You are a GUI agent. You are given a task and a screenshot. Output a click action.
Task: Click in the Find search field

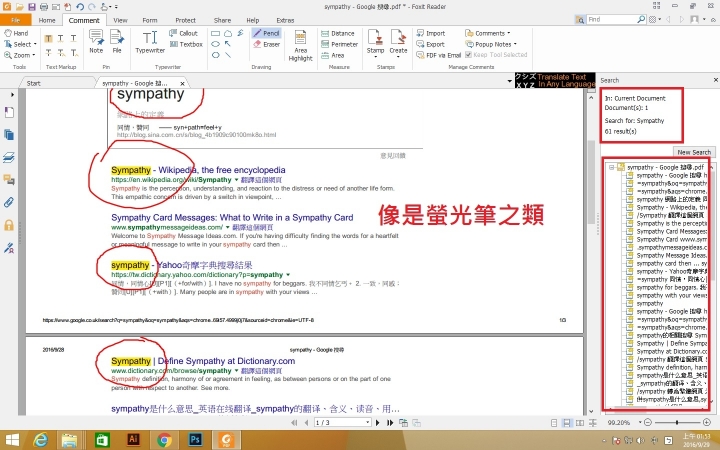(613, 19)
